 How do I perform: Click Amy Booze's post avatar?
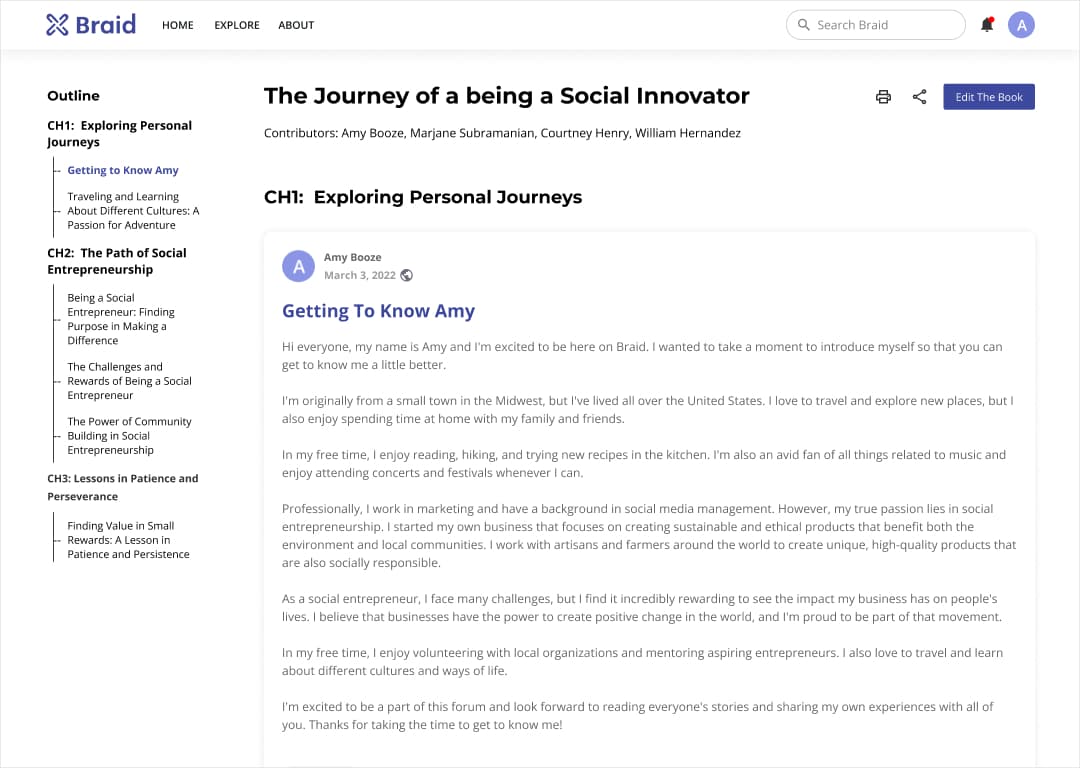(298, 266)
